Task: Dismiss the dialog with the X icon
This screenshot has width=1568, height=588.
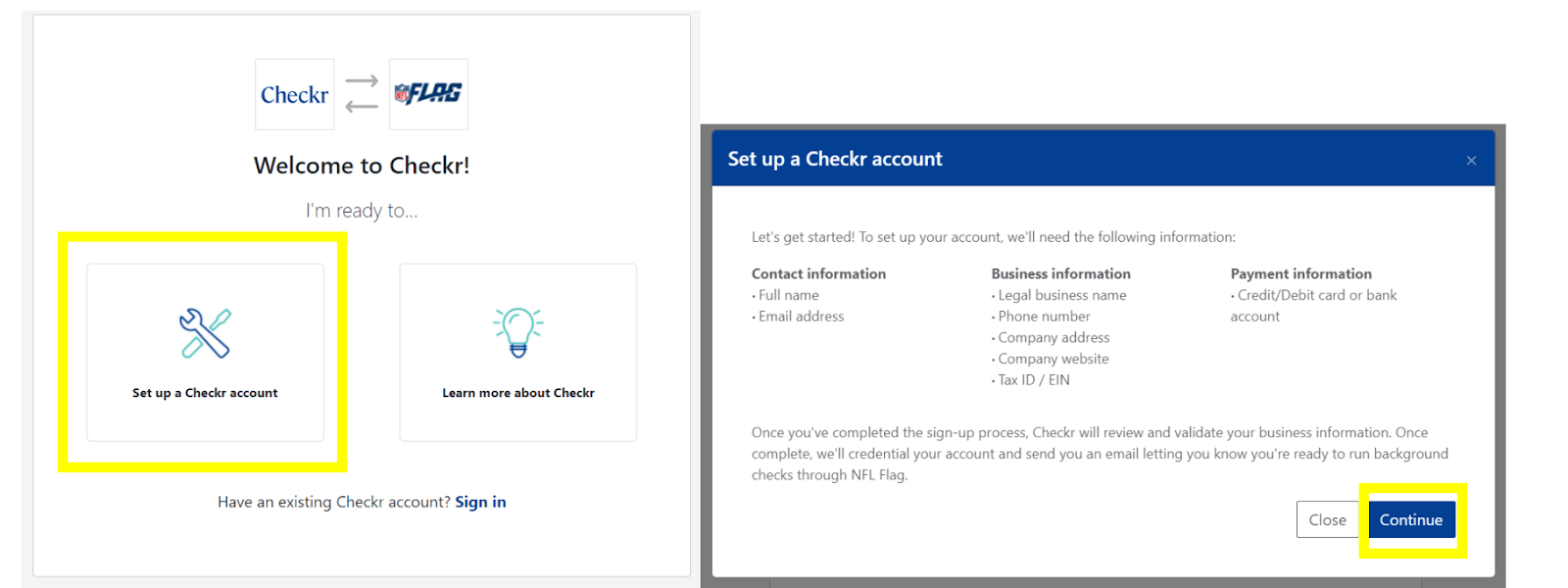Action: pos(1471,161)
